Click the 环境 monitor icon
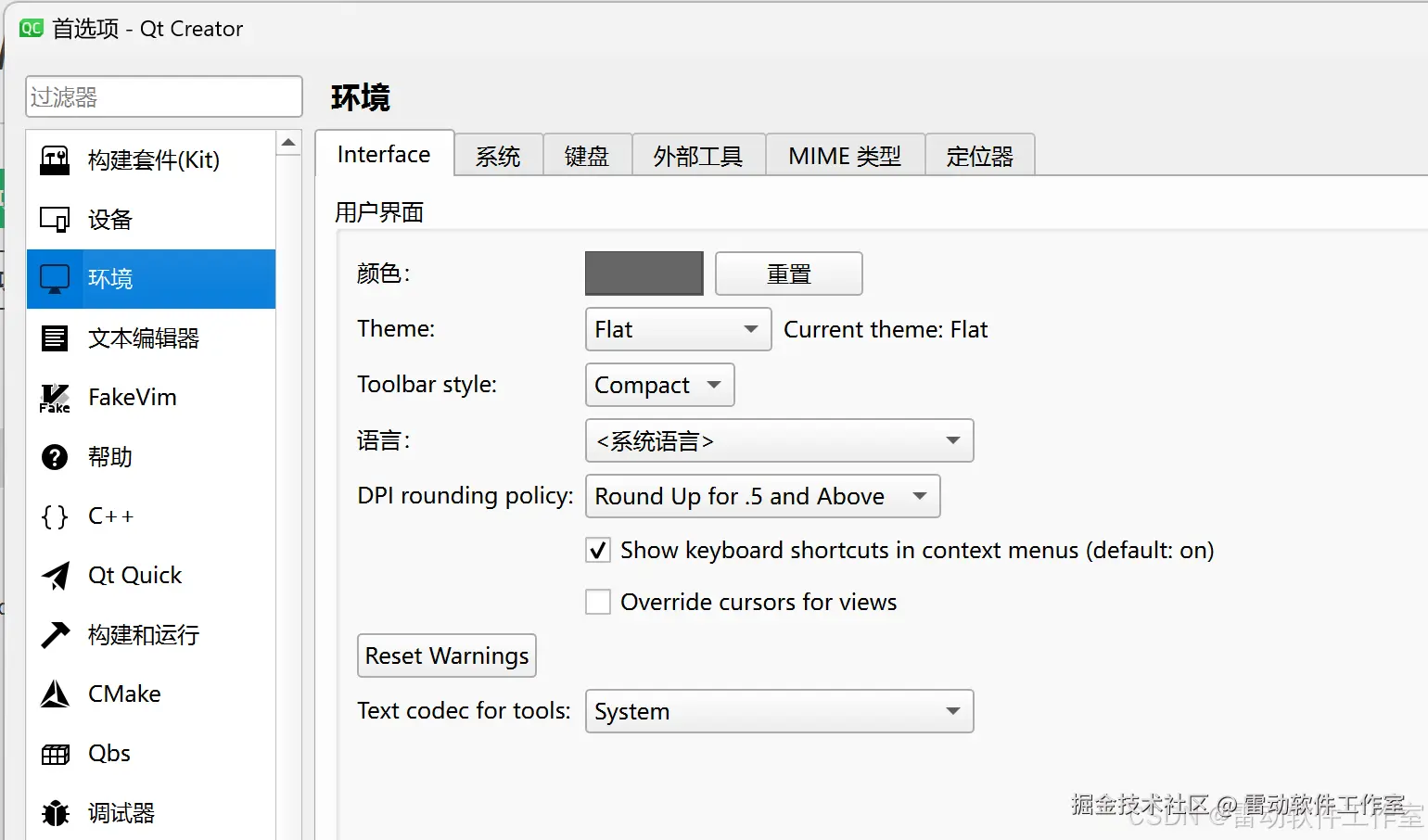The width and height of the screenshot is (1428, 840). [x=55, y=279]
